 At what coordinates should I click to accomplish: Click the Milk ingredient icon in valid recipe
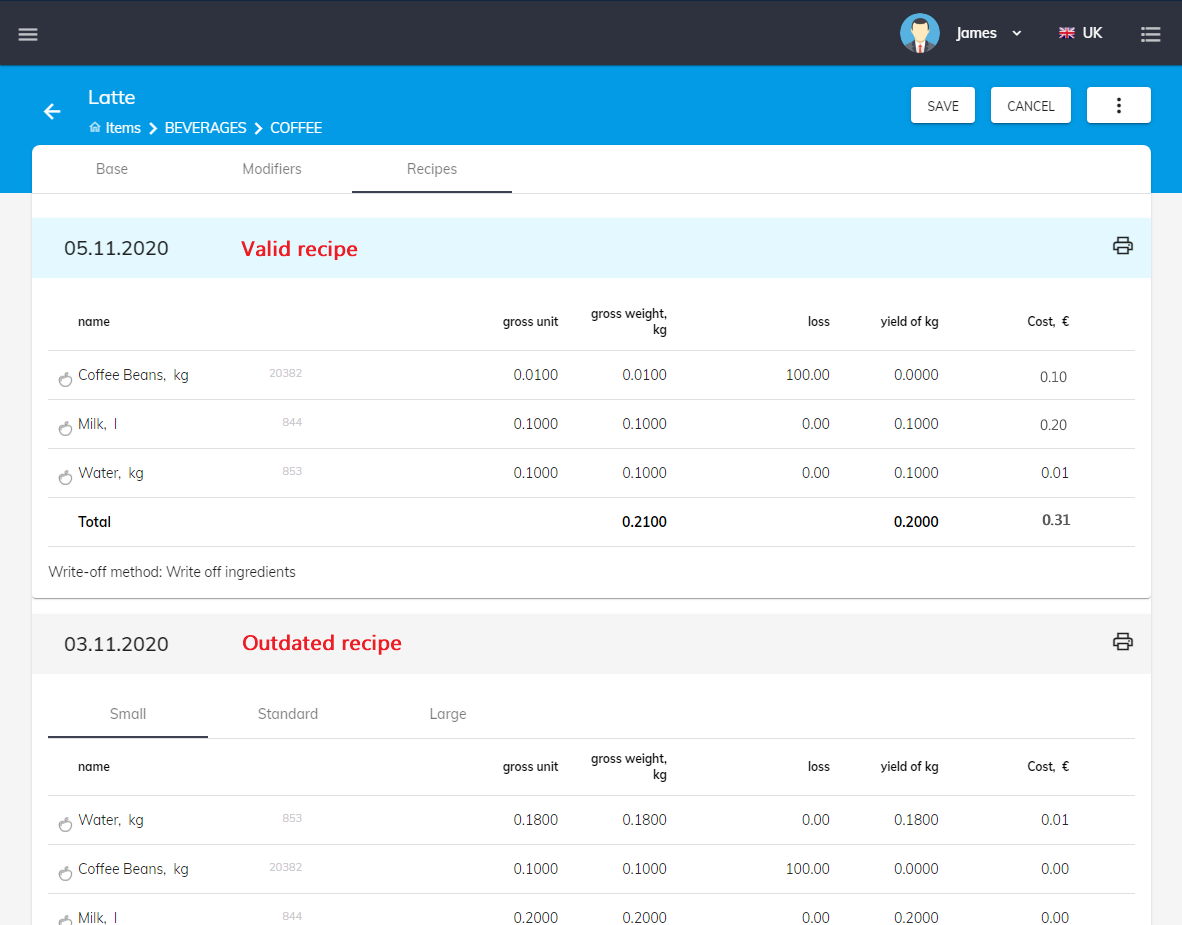tap(65, 427)
